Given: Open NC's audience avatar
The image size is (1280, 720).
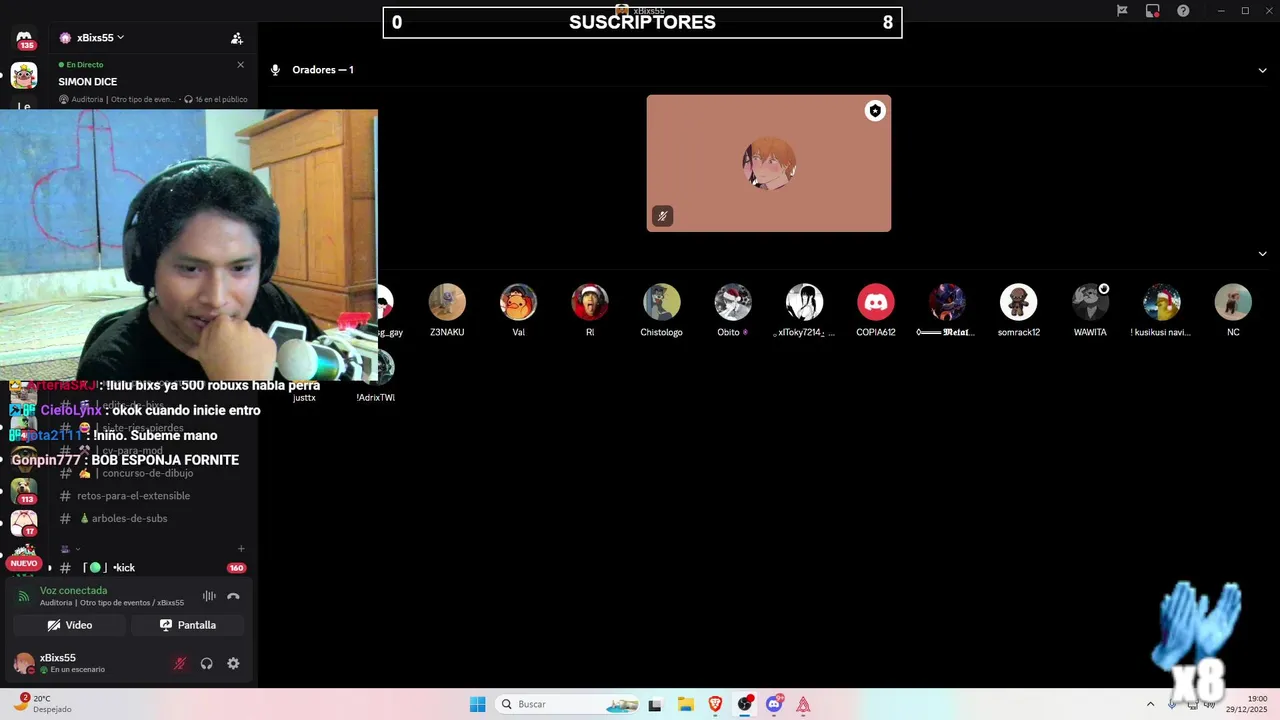Looking at the screenshot, I should click(x=1233, y=302).
